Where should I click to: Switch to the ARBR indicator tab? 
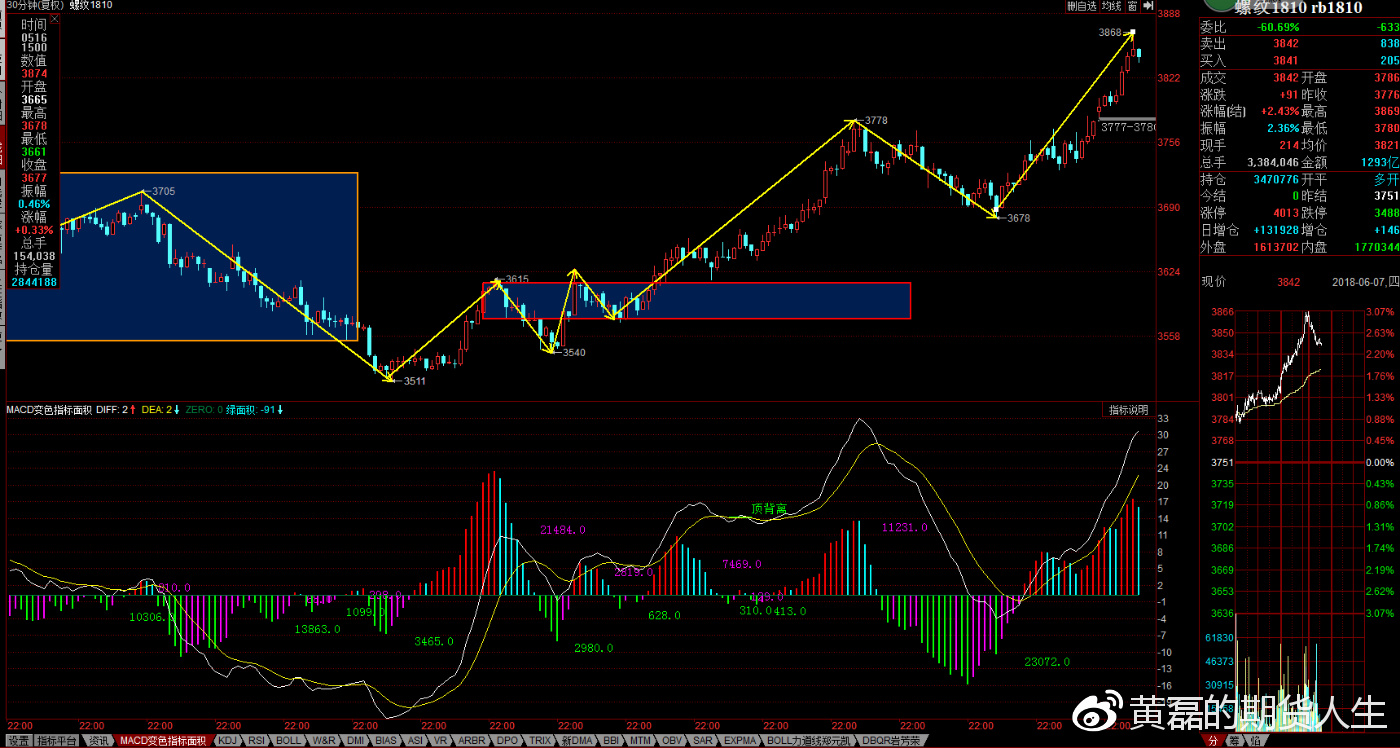click(x=472, y=741)
